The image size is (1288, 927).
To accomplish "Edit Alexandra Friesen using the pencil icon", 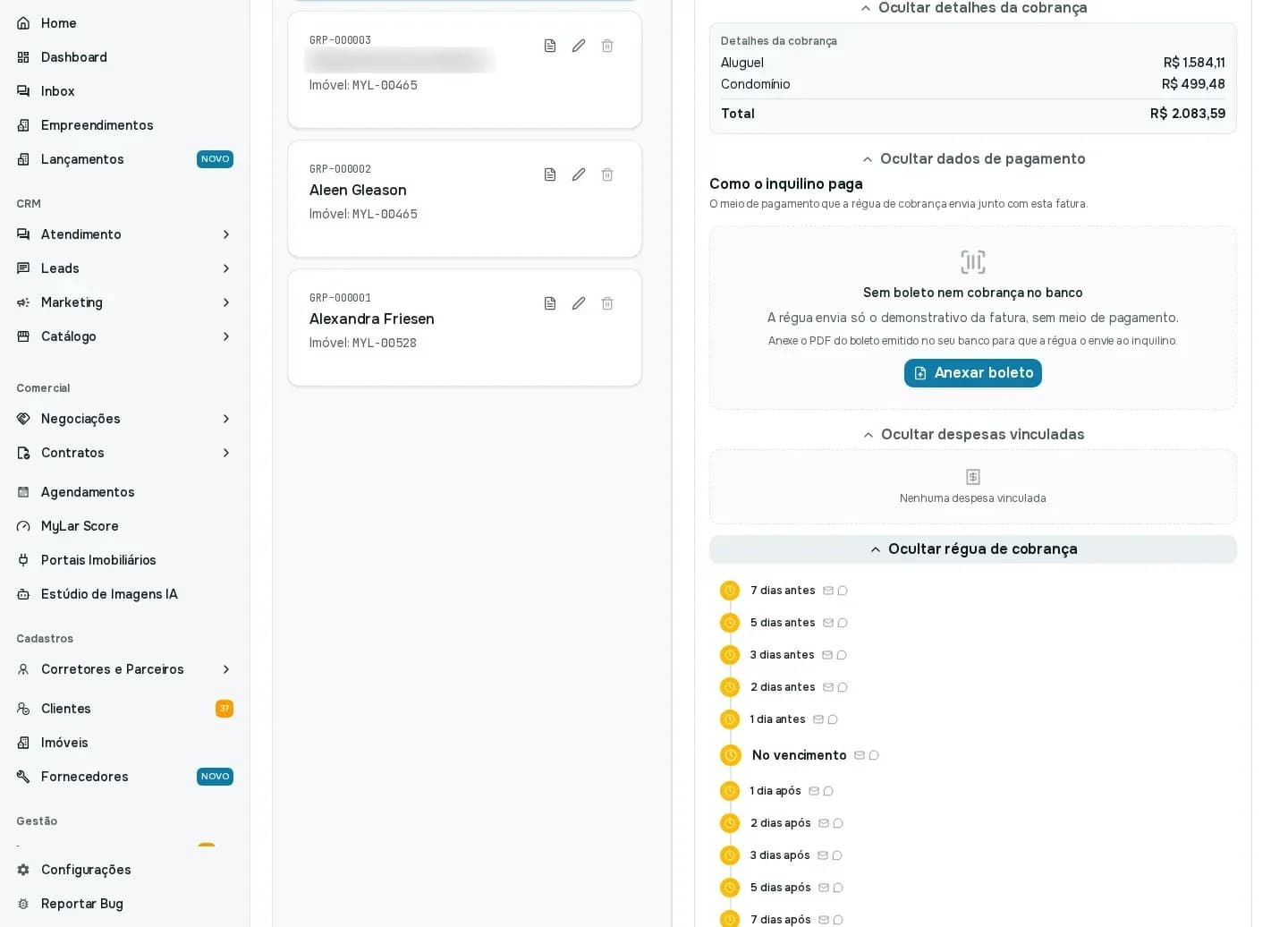I will click(579, 303).
